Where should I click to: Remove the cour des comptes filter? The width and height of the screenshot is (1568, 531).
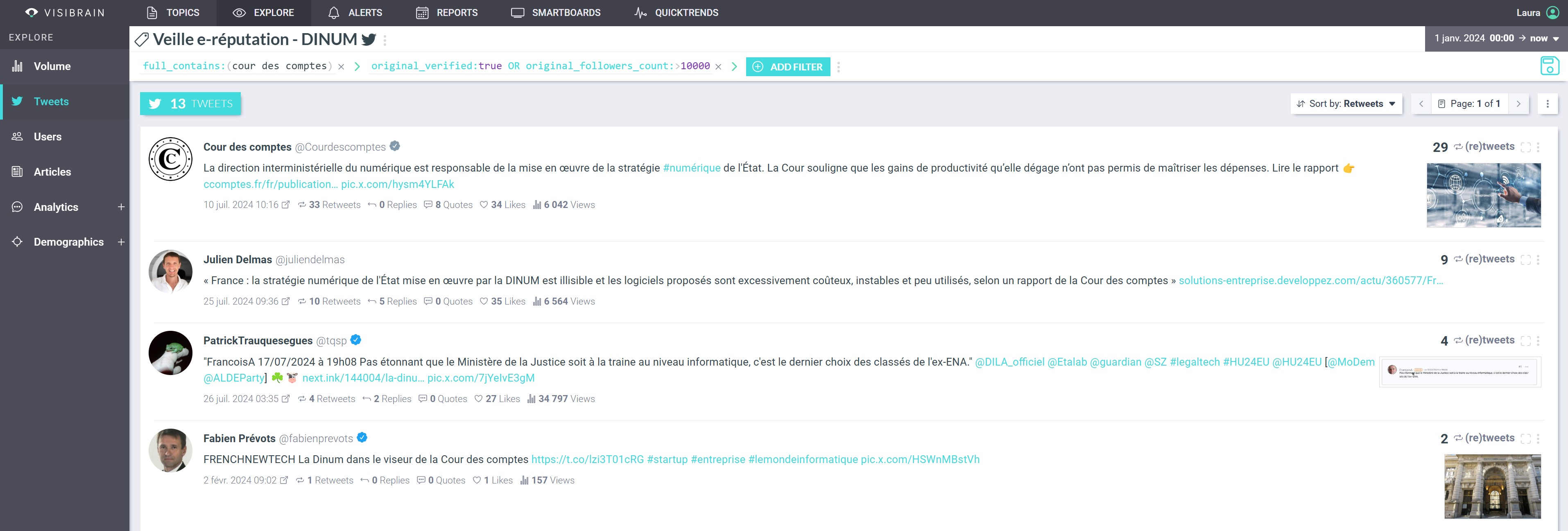[x=342, y=67]
